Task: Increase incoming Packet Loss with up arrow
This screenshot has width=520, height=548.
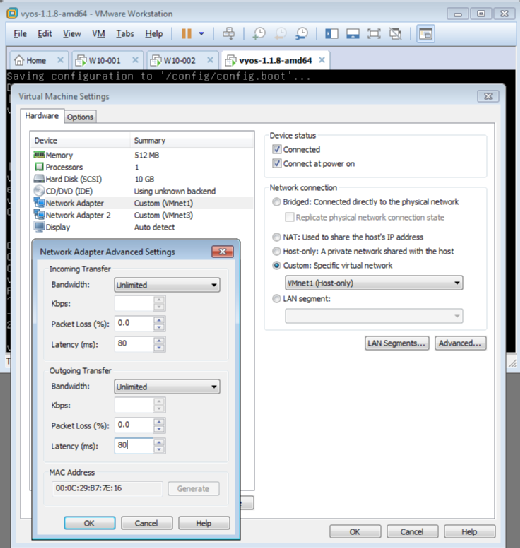Action: pyautogui.click(x=159, y=320)
